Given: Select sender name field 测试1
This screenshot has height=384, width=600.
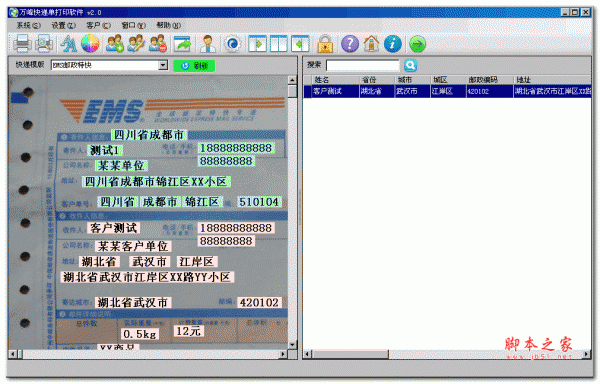Looking at the screenshot, I should [x=105, y=150].
